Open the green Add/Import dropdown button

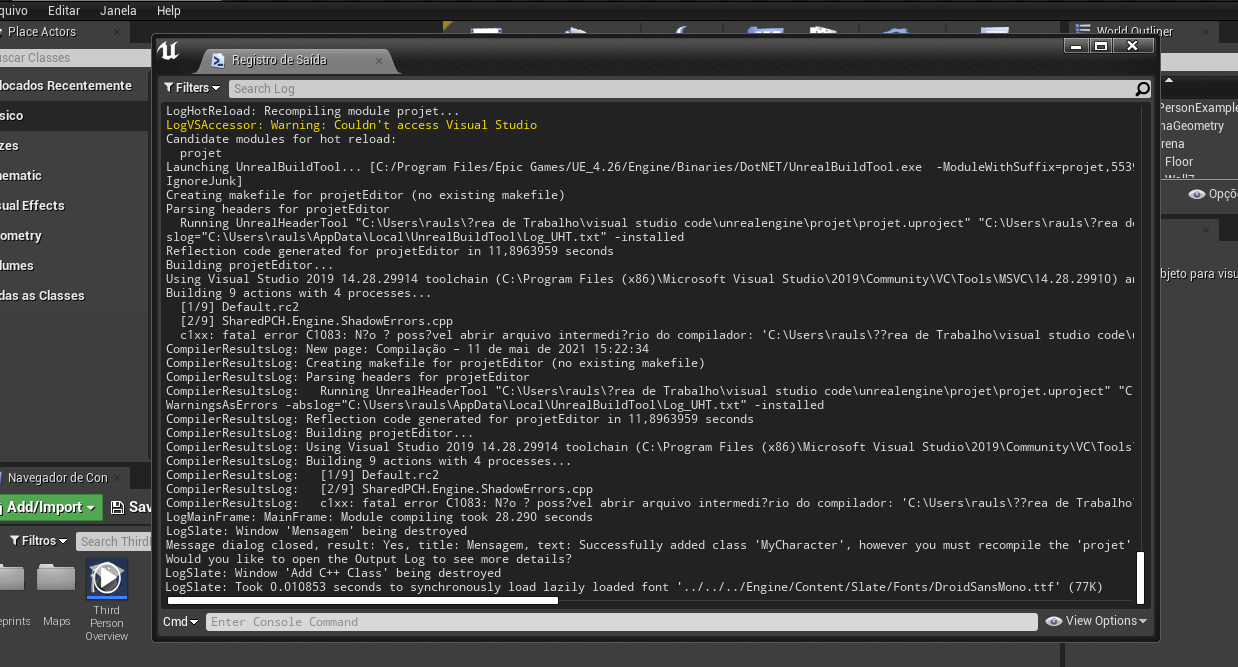tap(51, 508)
